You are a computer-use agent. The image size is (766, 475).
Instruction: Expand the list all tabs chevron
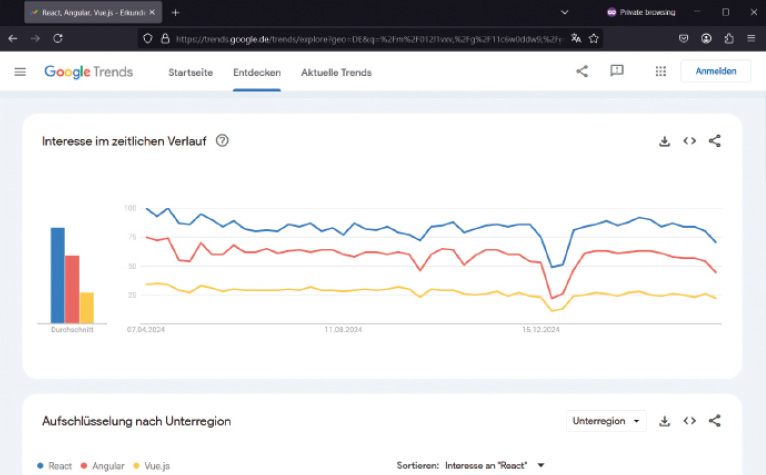pyautogui.click(x=564, y=13)
